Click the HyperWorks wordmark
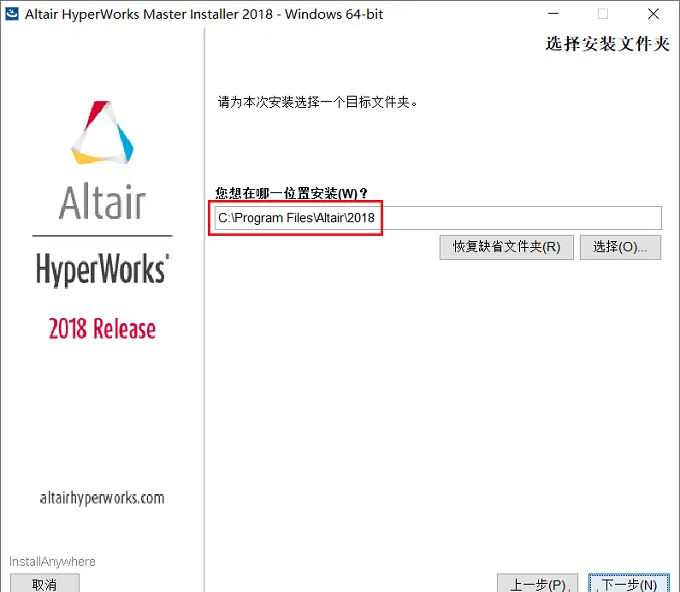 pyautogui.click(x=102, y=270)
